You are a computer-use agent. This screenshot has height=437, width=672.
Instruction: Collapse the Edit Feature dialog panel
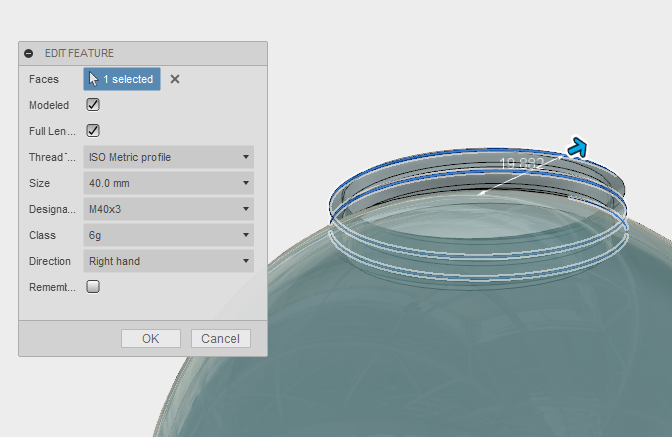(x=29, y=53)
